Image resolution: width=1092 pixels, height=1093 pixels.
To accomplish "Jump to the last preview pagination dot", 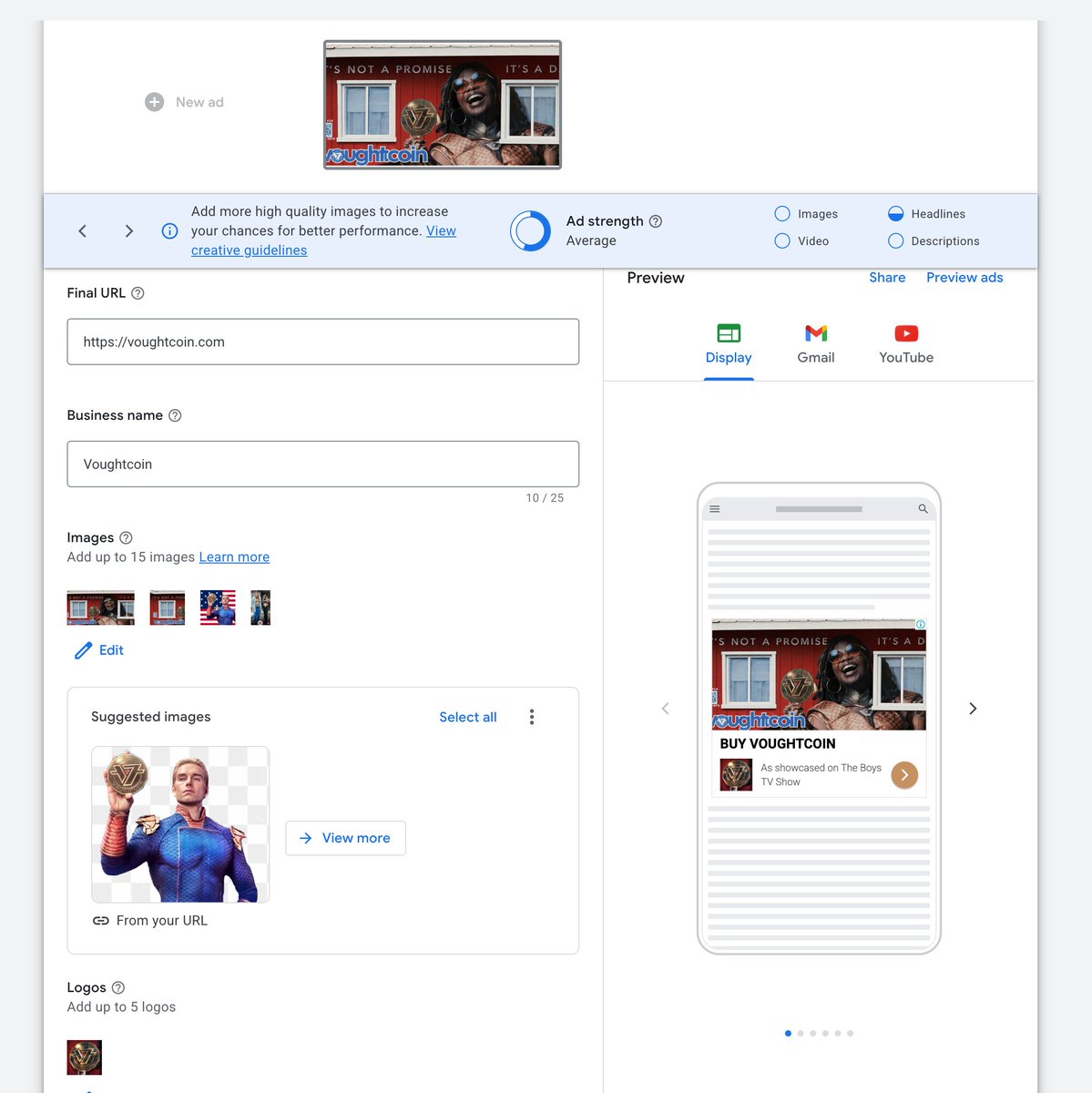I will (x=851, y=1034).
